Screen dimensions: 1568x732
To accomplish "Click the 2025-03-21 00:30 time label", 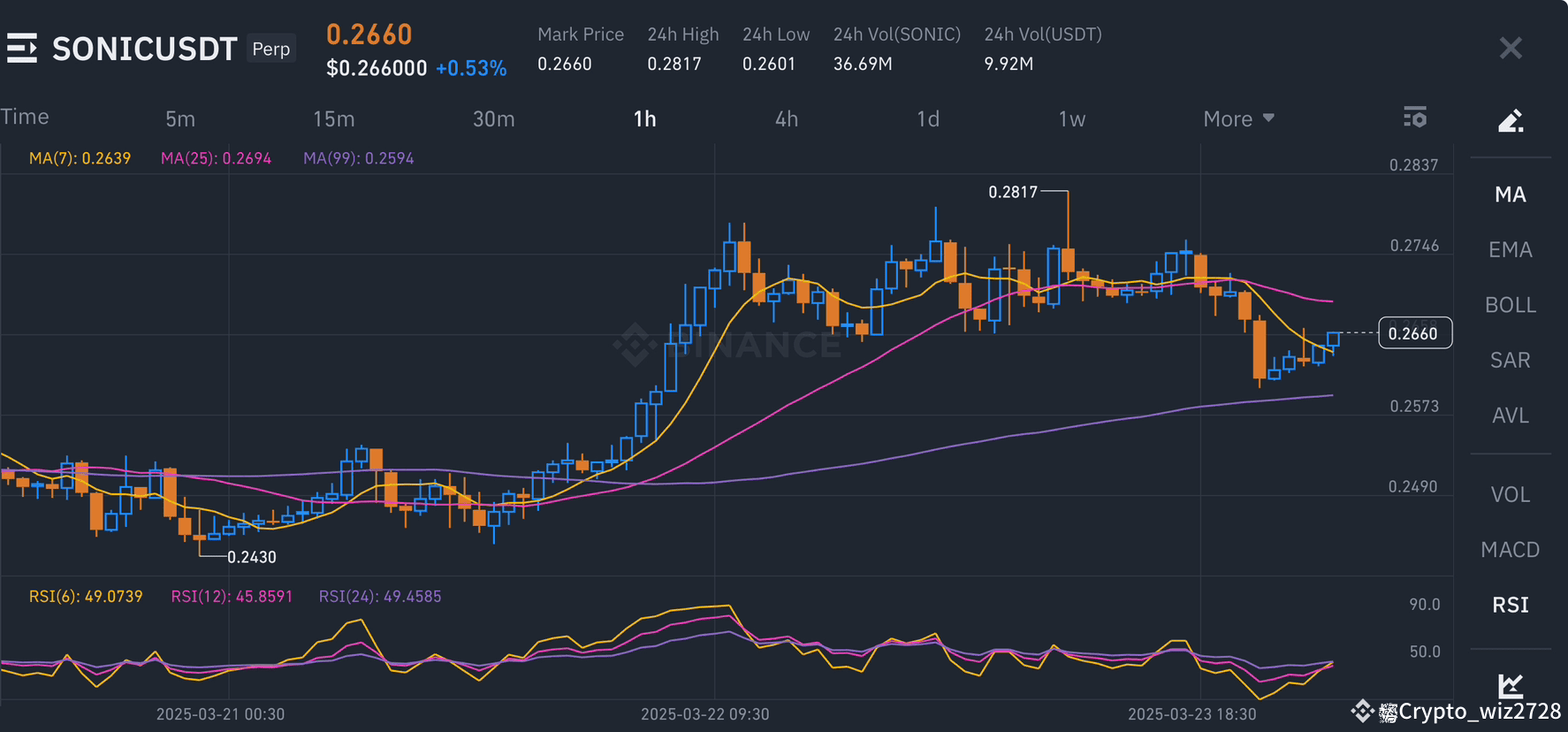I will (221, 714).
